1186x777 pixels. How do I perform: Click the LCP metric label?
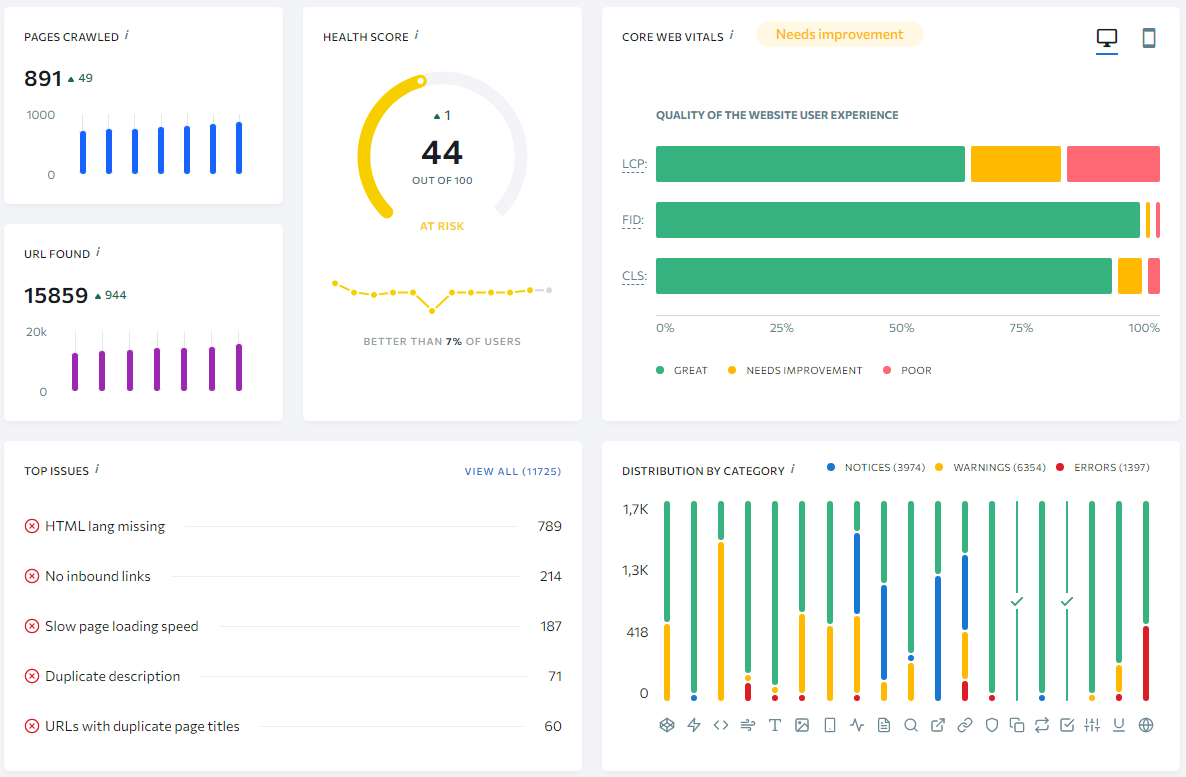(634, 164)
